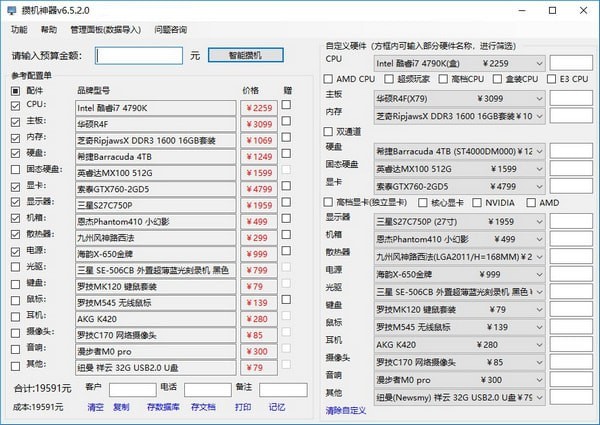Image resolution: width=600 pixels, height=425 pixels.
Task: Click the 打印 link
Action: (x=243, y=407)
